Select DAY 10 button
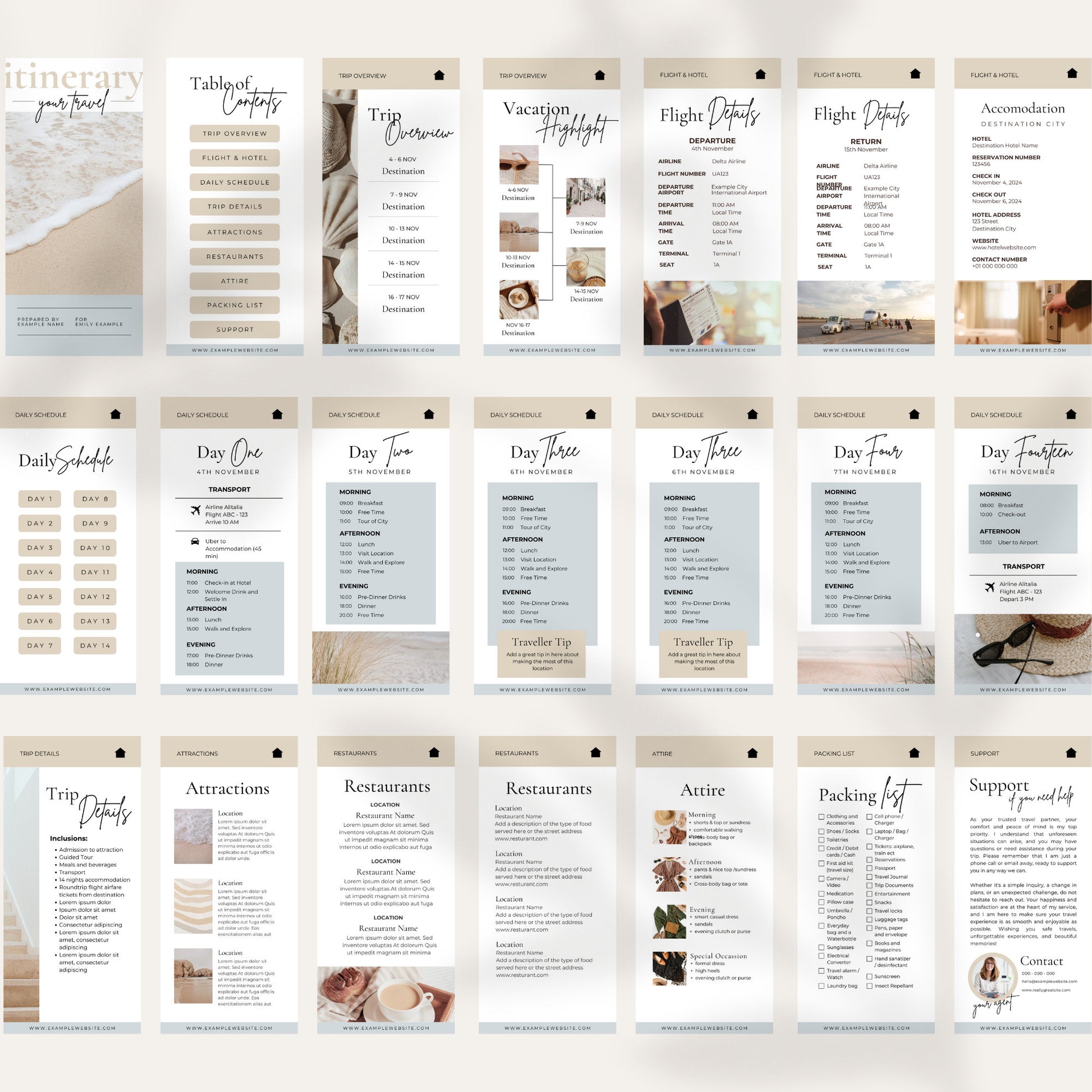The image size is (1092, 1092). pyautogui.click(x=95, y=548)
